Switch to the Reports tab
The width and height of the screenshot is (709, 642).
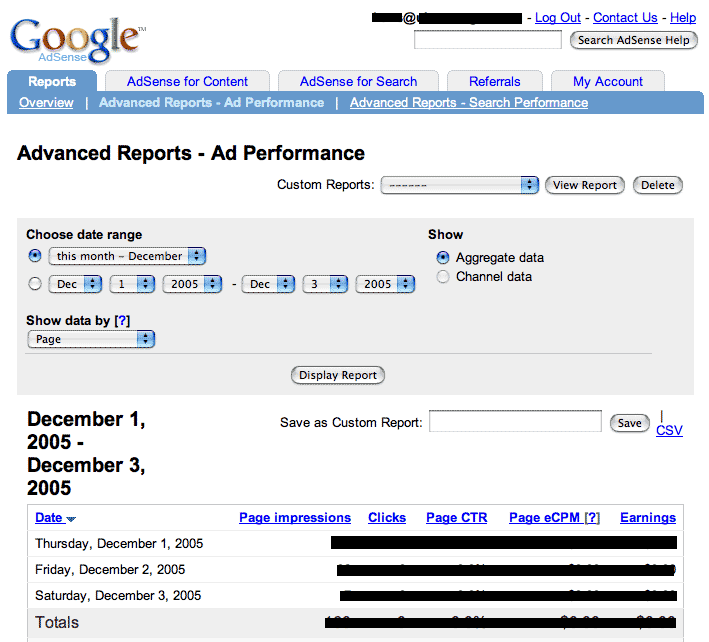pos(52,81)
